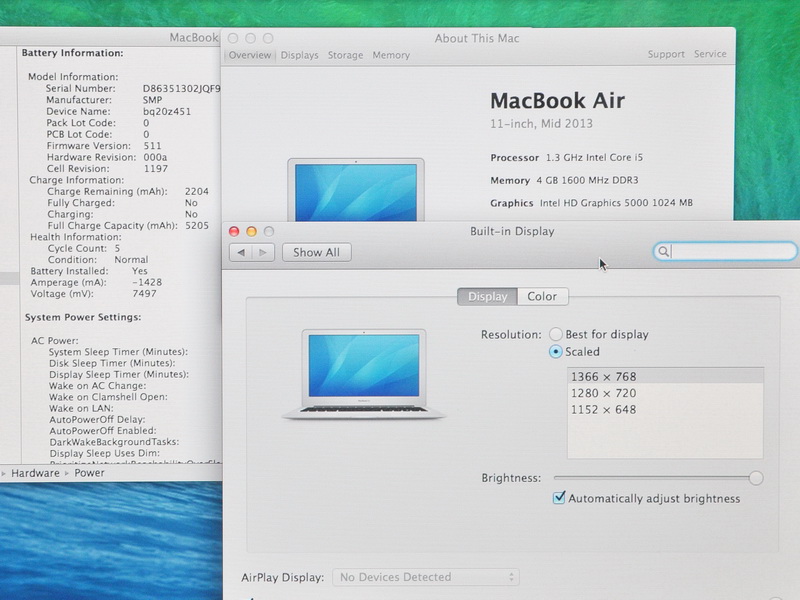
Task: Click the MacBook Air heading in About This Mac
Action: click(x=557, y=101)
